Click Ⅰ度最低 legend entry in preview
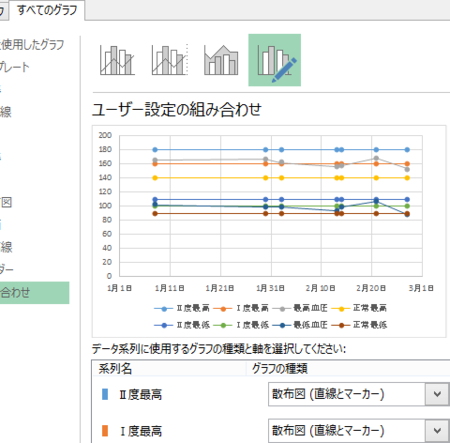Image resolution: width=450 pixels, height=443 pixels. [x=241, y=325]
